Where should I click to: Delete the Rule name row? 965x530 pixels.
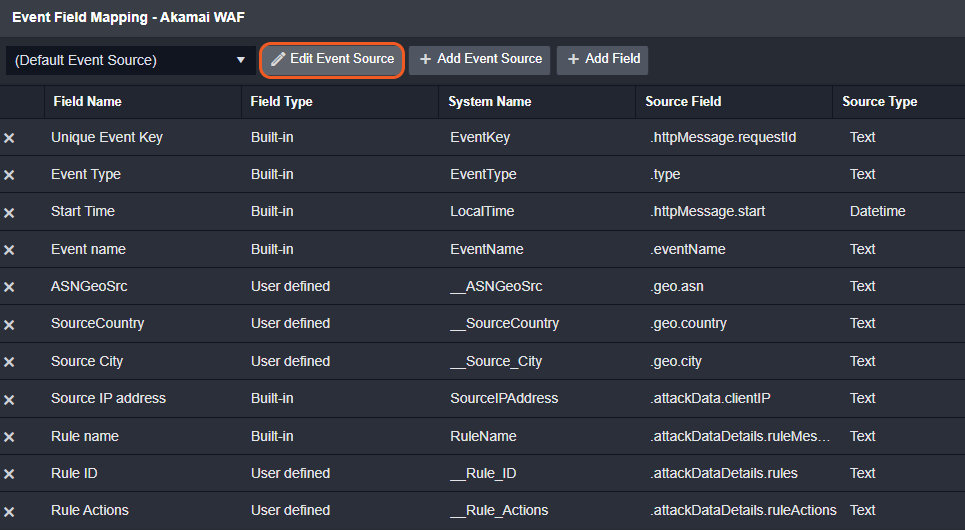pyautogui.click(x=9, y=437)
